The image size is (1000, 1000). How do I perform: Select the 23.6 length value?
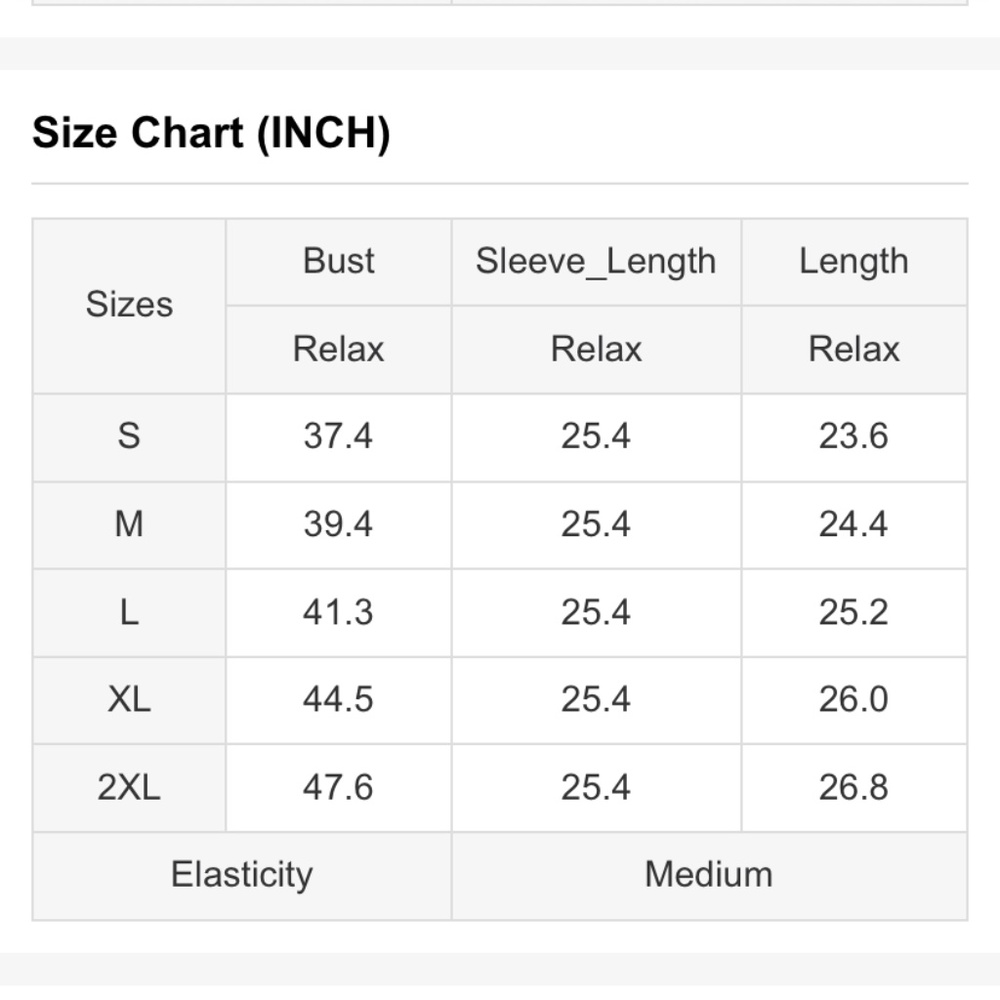853,436
